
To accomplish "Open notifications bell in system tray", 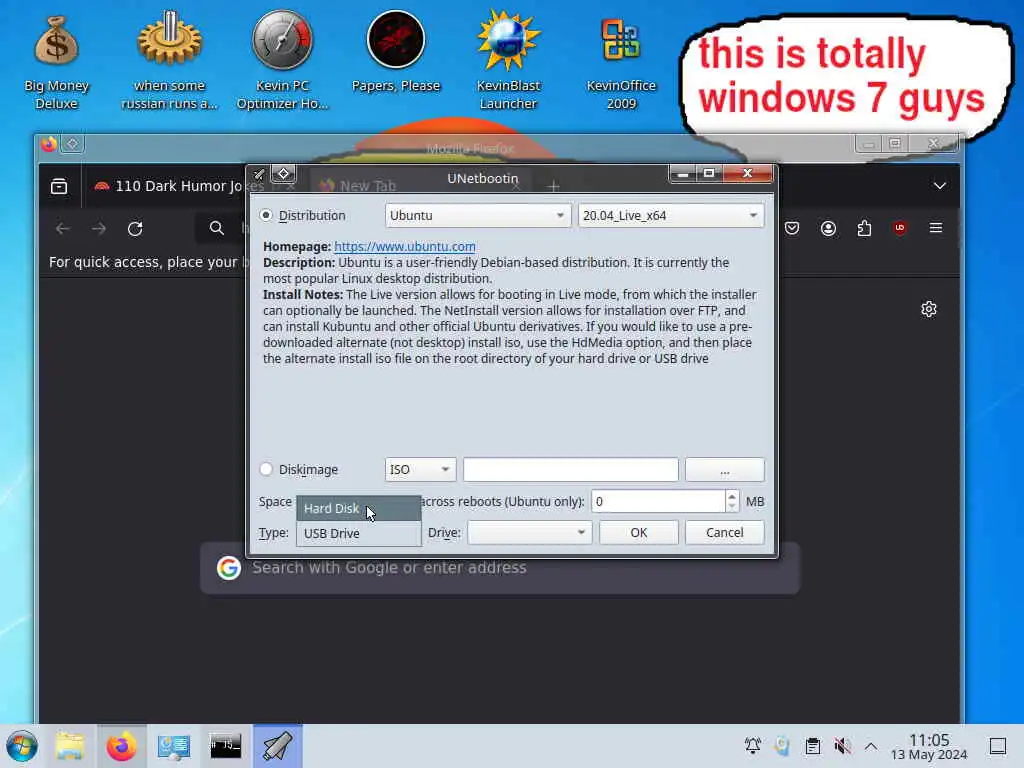I will [x=752, y=746].
